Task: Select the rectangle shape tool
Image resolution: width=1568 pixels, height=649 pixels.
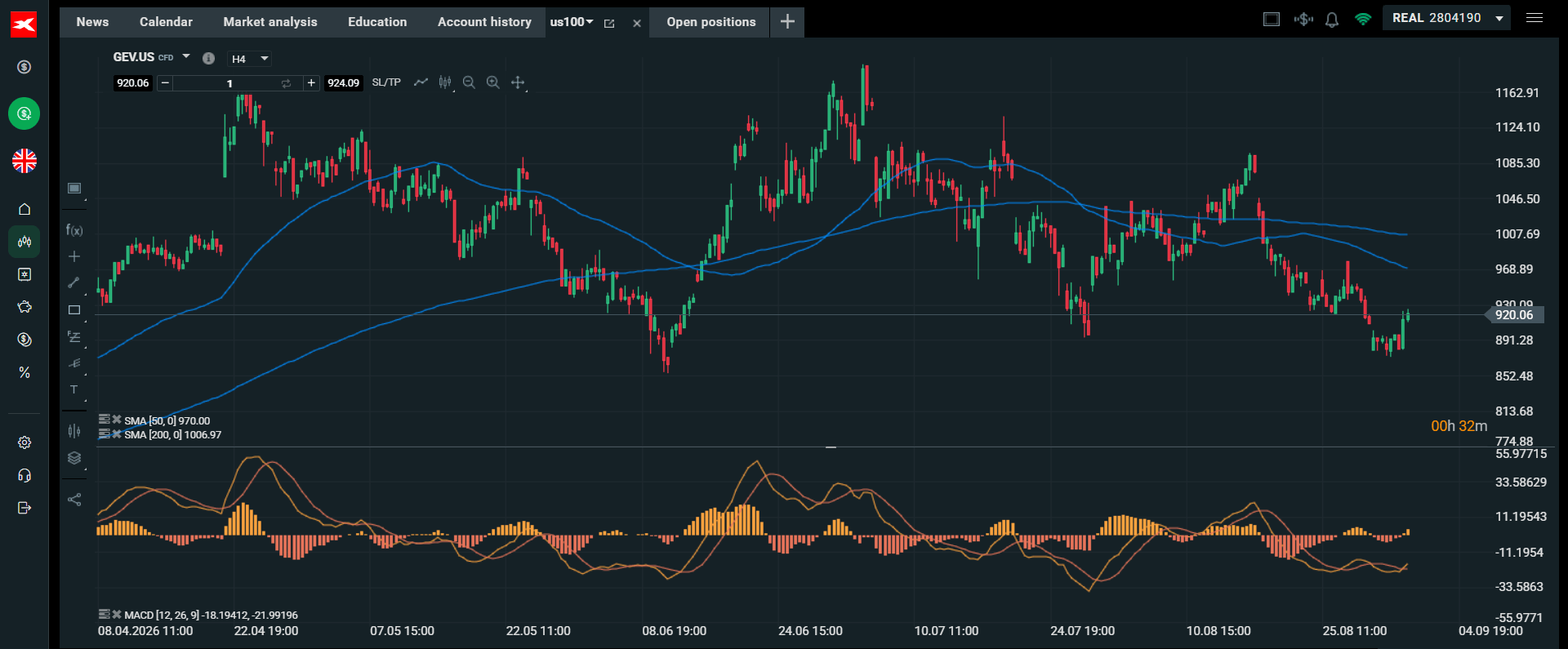Action: point(74,310)
